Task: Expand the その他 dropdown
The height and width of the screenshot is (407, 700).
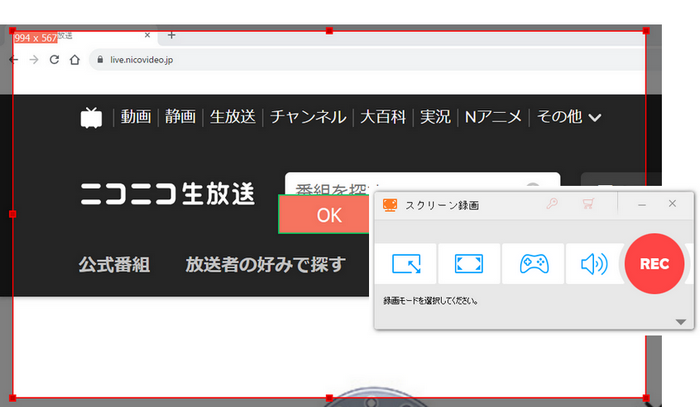Action: [x=569, y=117]
